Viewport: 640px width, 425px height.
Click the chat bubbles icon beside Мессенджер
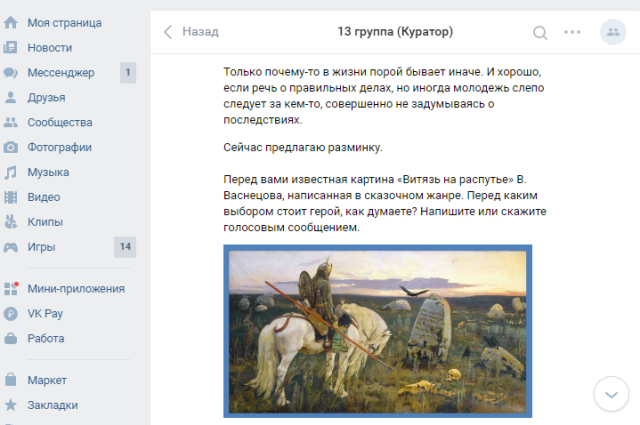pyautogui.click(x=11, y=73)
